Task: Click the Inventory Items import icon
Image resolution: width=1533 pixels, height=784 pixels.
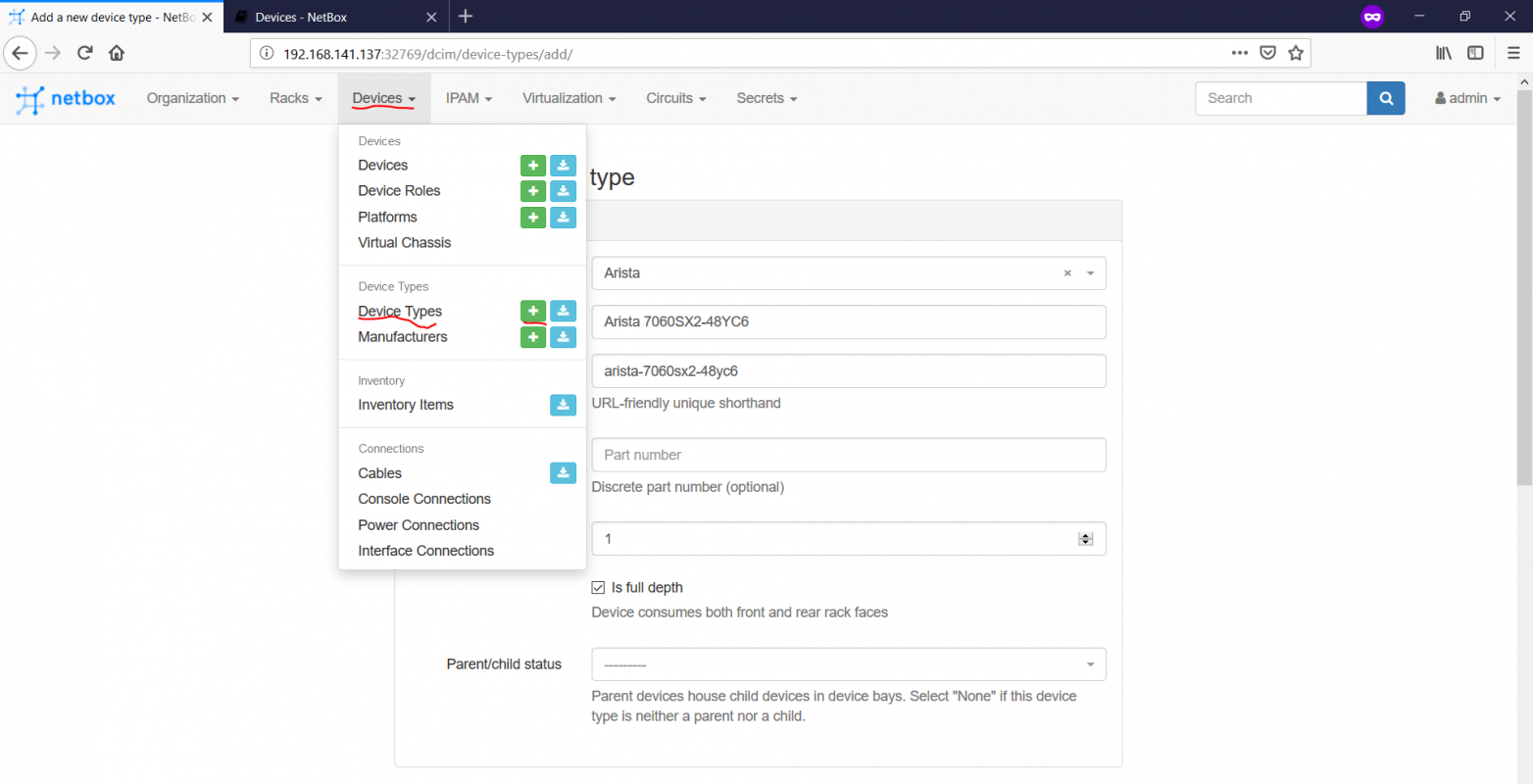Action: point(563,405)
